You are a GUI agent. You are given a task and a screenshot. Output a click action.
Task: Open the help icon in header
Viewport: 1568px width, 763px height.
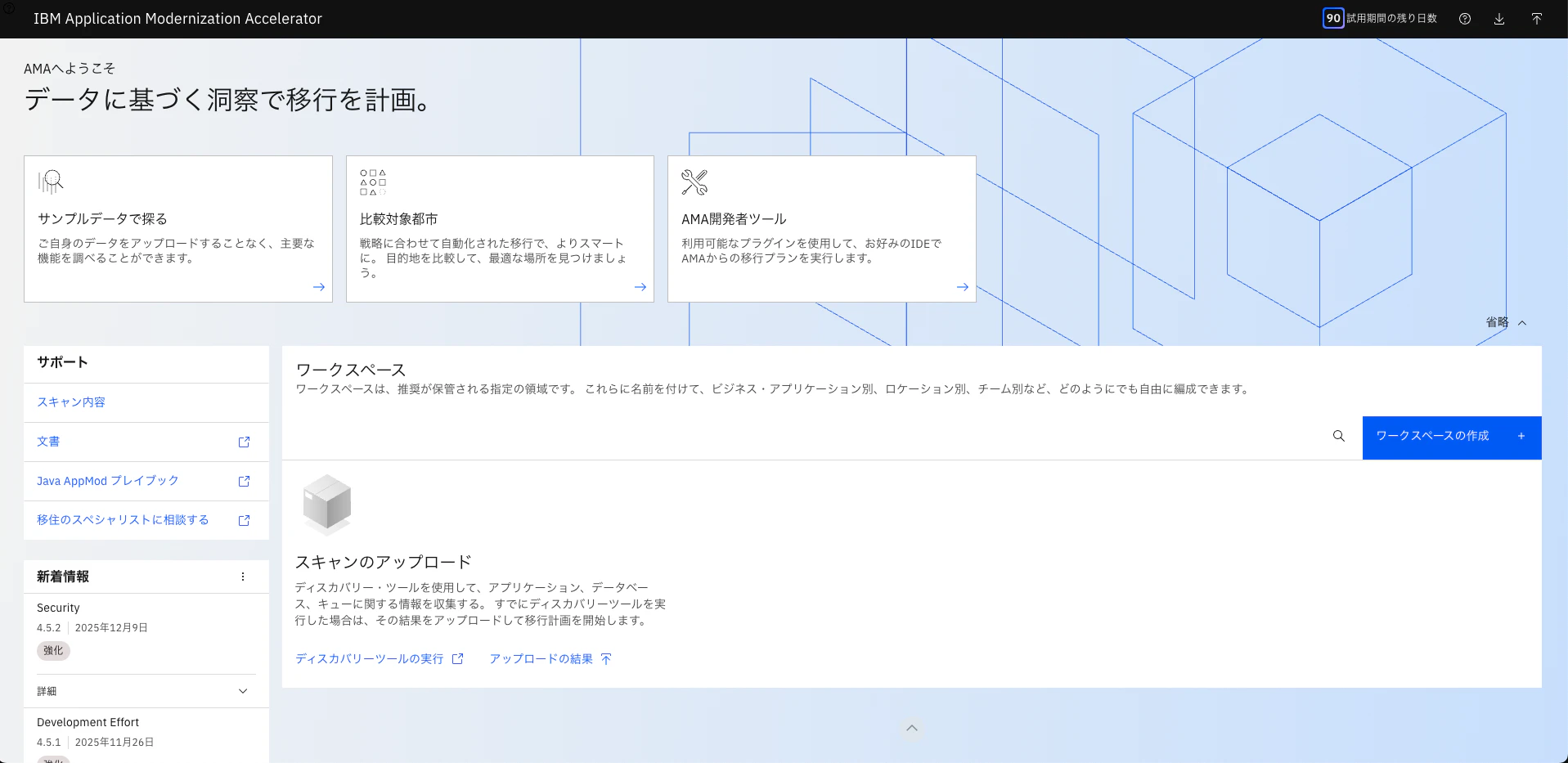pos(1464,19)
